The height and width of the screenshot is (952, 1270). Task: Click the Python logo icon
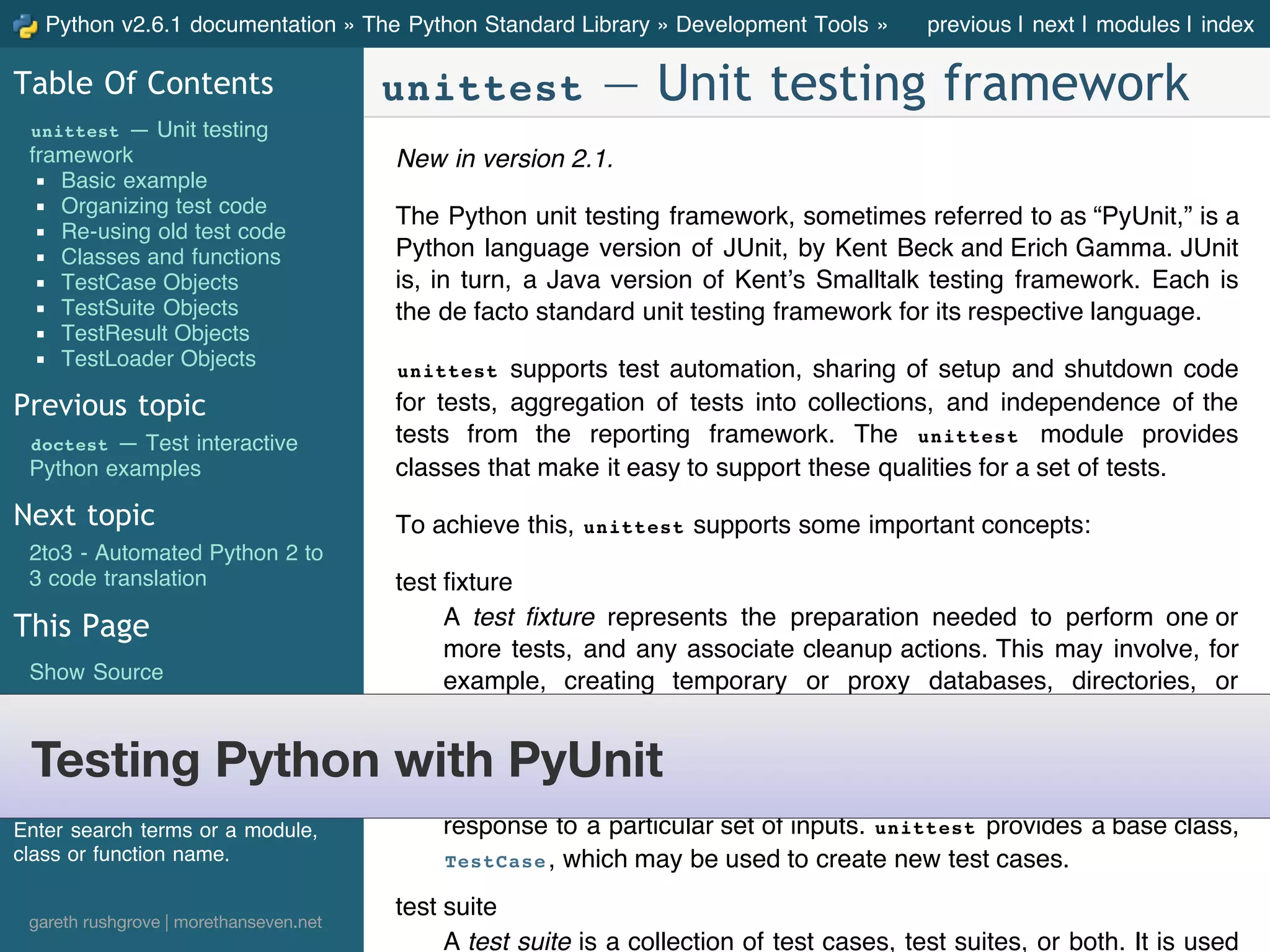coord(25,25)
